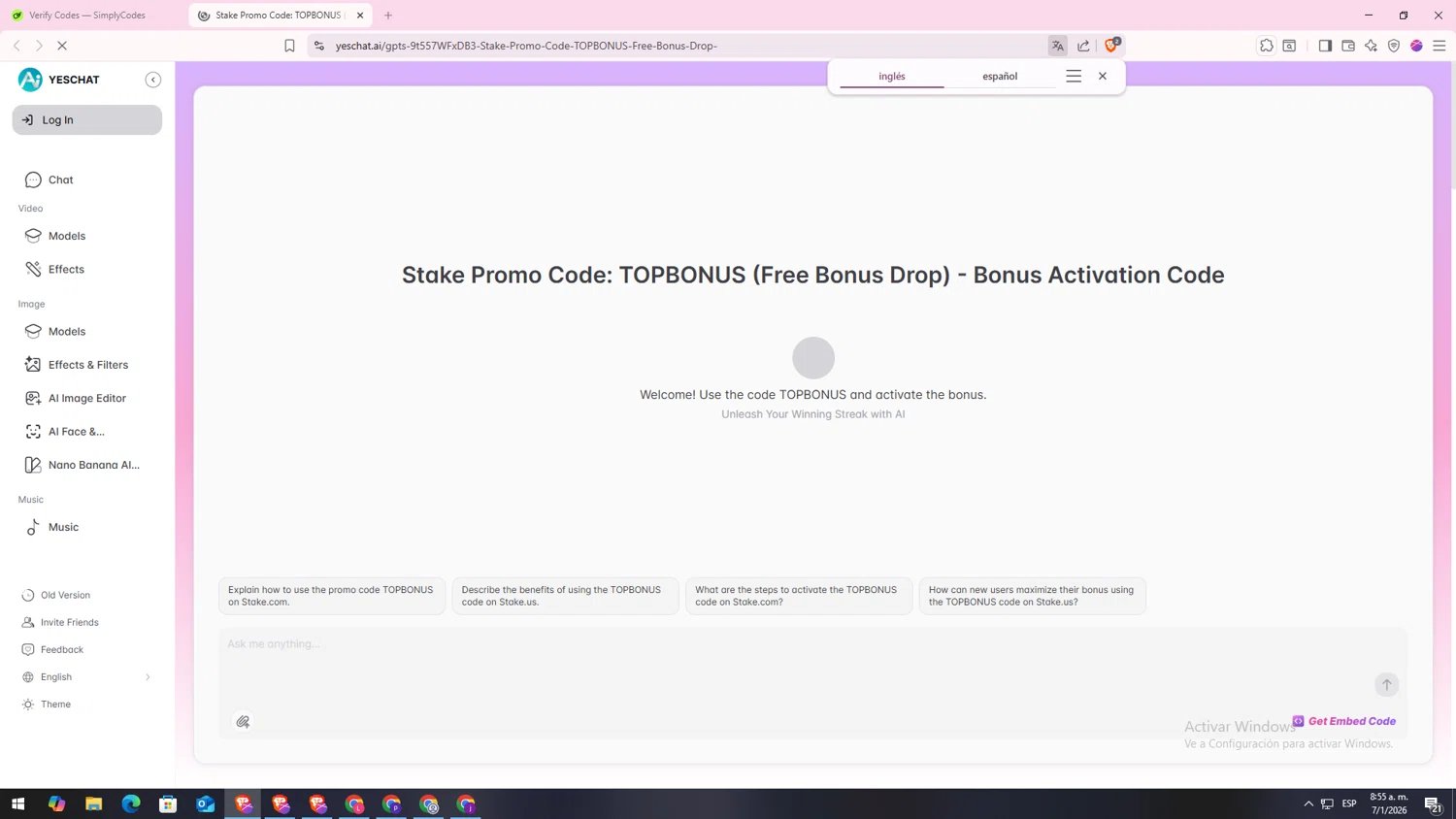Share page via address bar icon

click(x=1083, y=46)
